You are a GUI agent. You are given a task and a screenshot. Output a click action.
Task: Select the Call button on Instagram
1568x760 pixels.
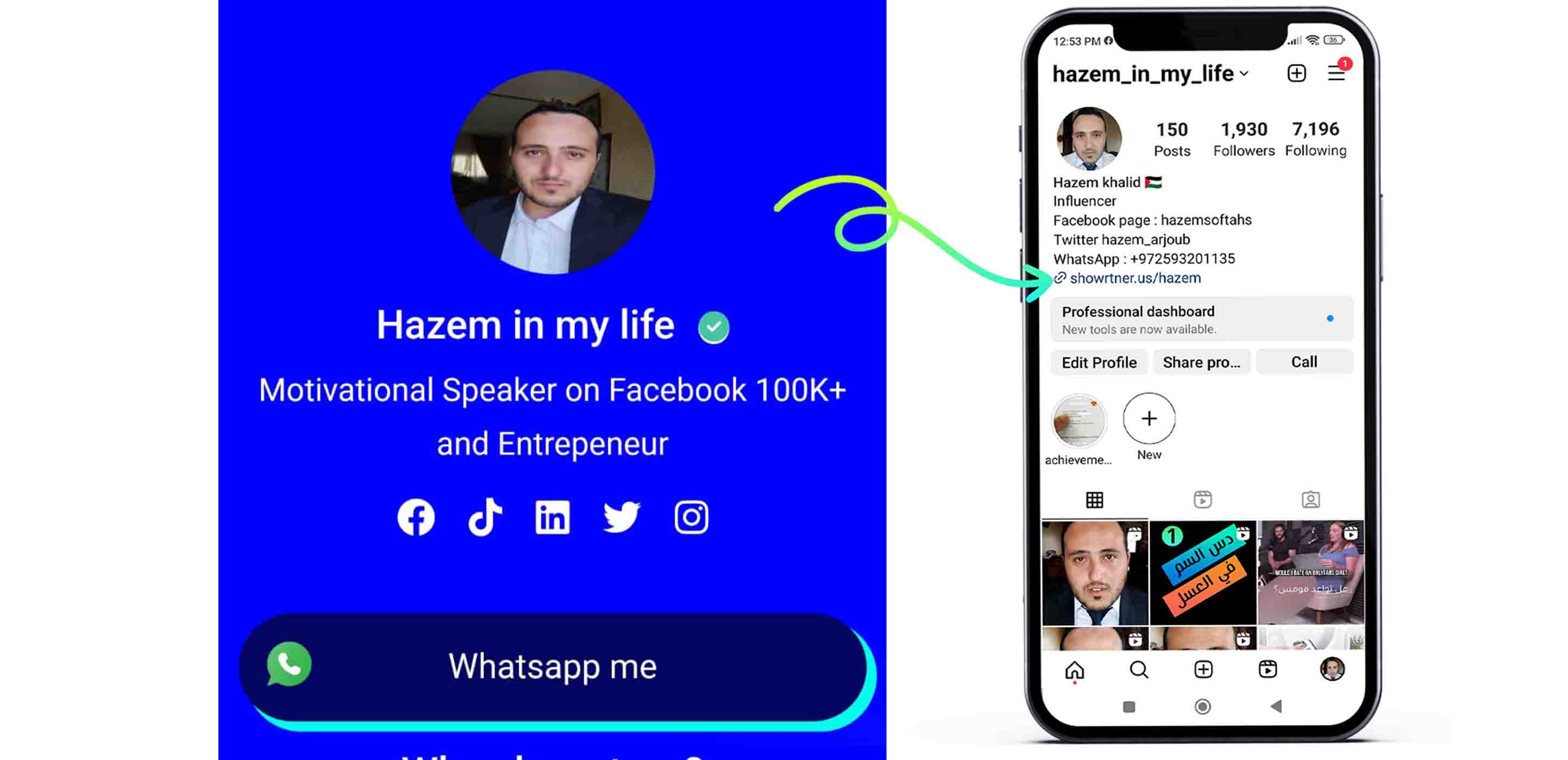[1303, 362]
